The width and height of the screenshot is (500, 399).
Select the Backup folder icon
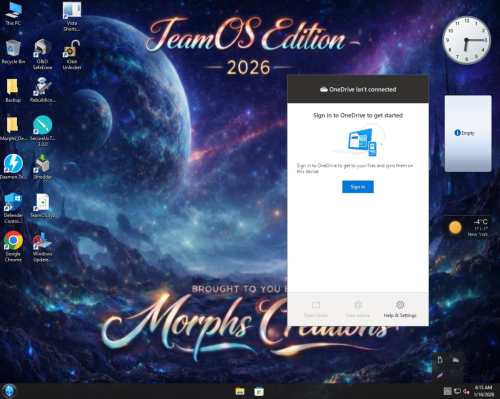(13, 90)
